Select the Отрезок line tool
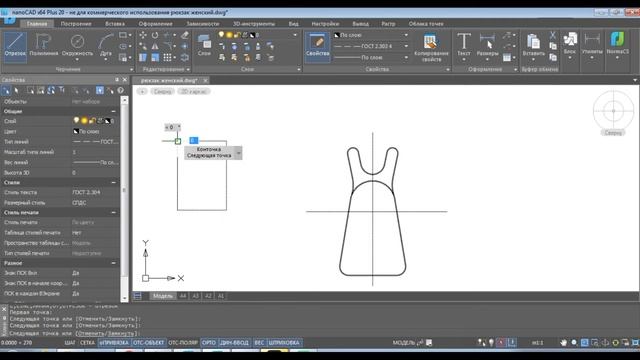Image resolution: width=640 pixels, height=360 pixels. click(15, 46)
